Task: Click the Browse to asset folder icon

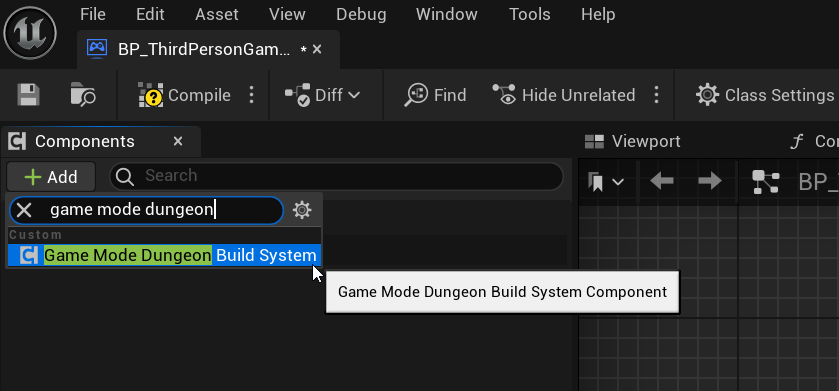Action: point(83,95)
